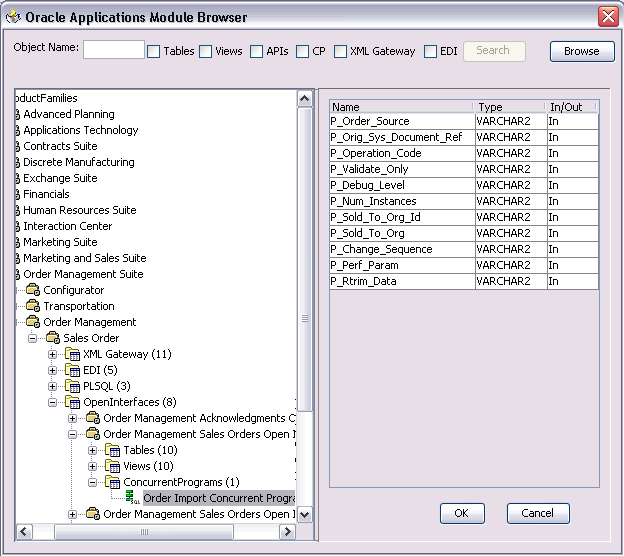Collapse the OpenInterfaces (8) node
The image size is (624, 556).
coord(52,402)
